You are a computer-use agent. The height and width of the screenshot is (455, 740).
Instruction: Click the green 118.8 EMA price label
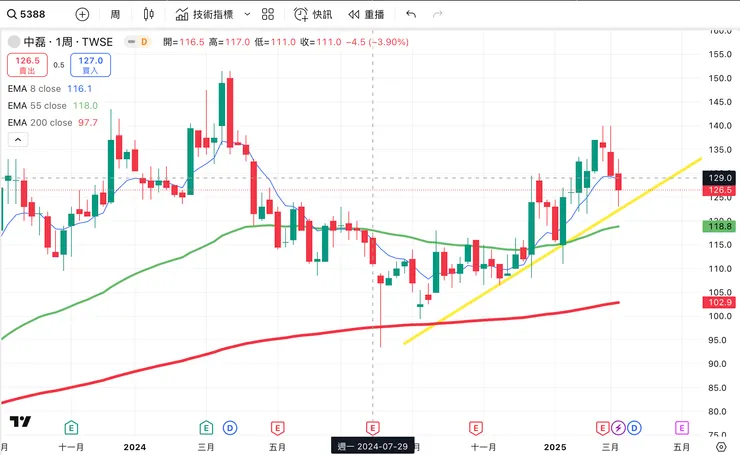tap(720, 227)
